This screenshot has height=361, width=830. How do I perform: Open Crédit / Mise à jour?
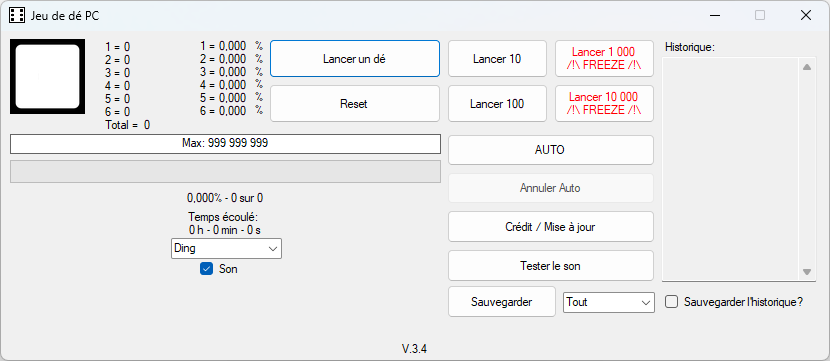pos(551,227)
